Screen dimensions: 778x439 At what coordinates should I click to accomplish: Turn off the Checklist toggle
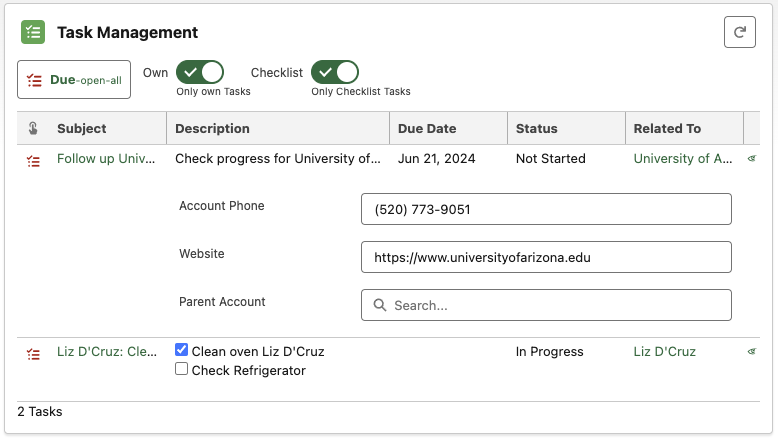coord(334,72)
